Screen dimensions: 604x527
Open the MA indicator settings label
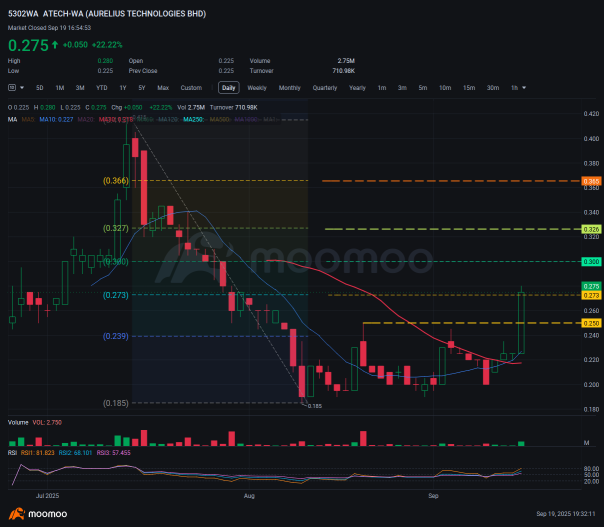[x=12, y=119]
